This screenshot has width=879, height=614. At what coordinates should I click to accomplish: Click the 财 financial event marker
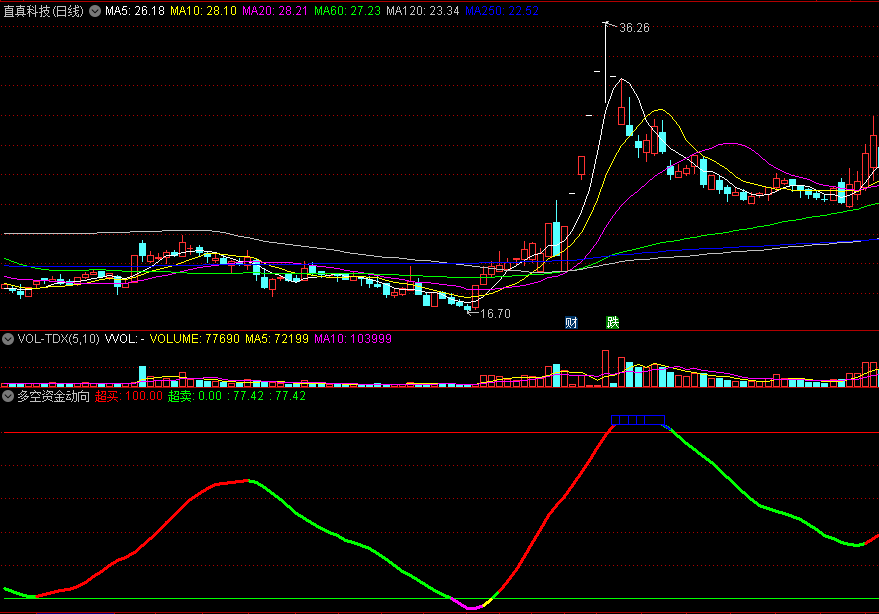(x=571, y=322)
